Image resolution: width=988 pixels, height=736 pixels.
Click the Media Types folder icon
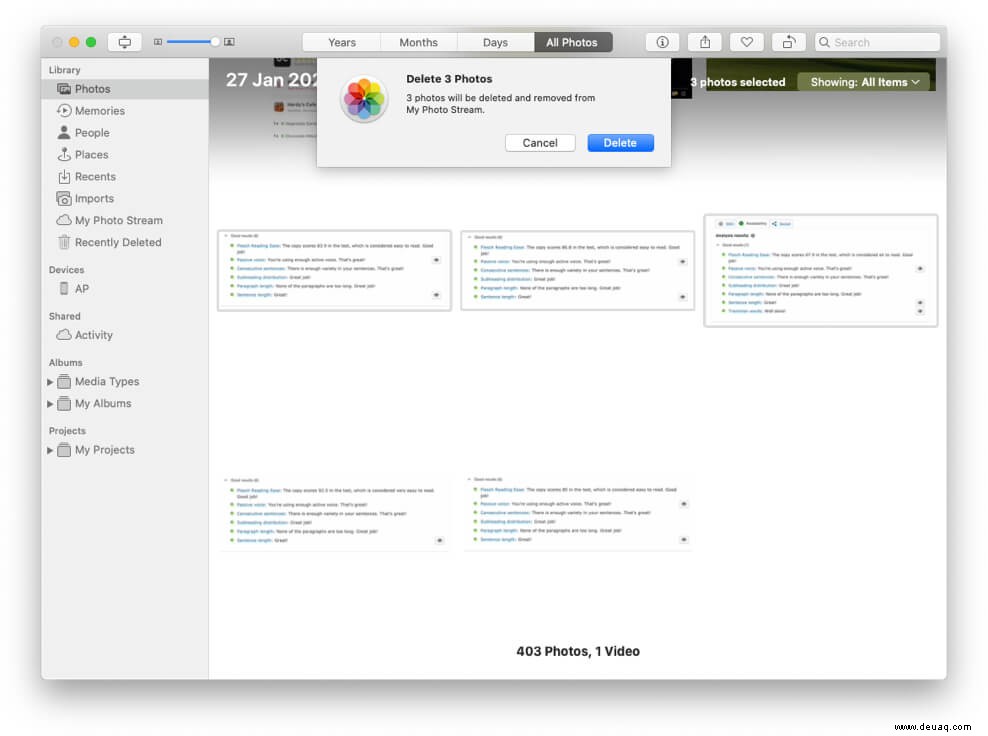pos(64,381)
